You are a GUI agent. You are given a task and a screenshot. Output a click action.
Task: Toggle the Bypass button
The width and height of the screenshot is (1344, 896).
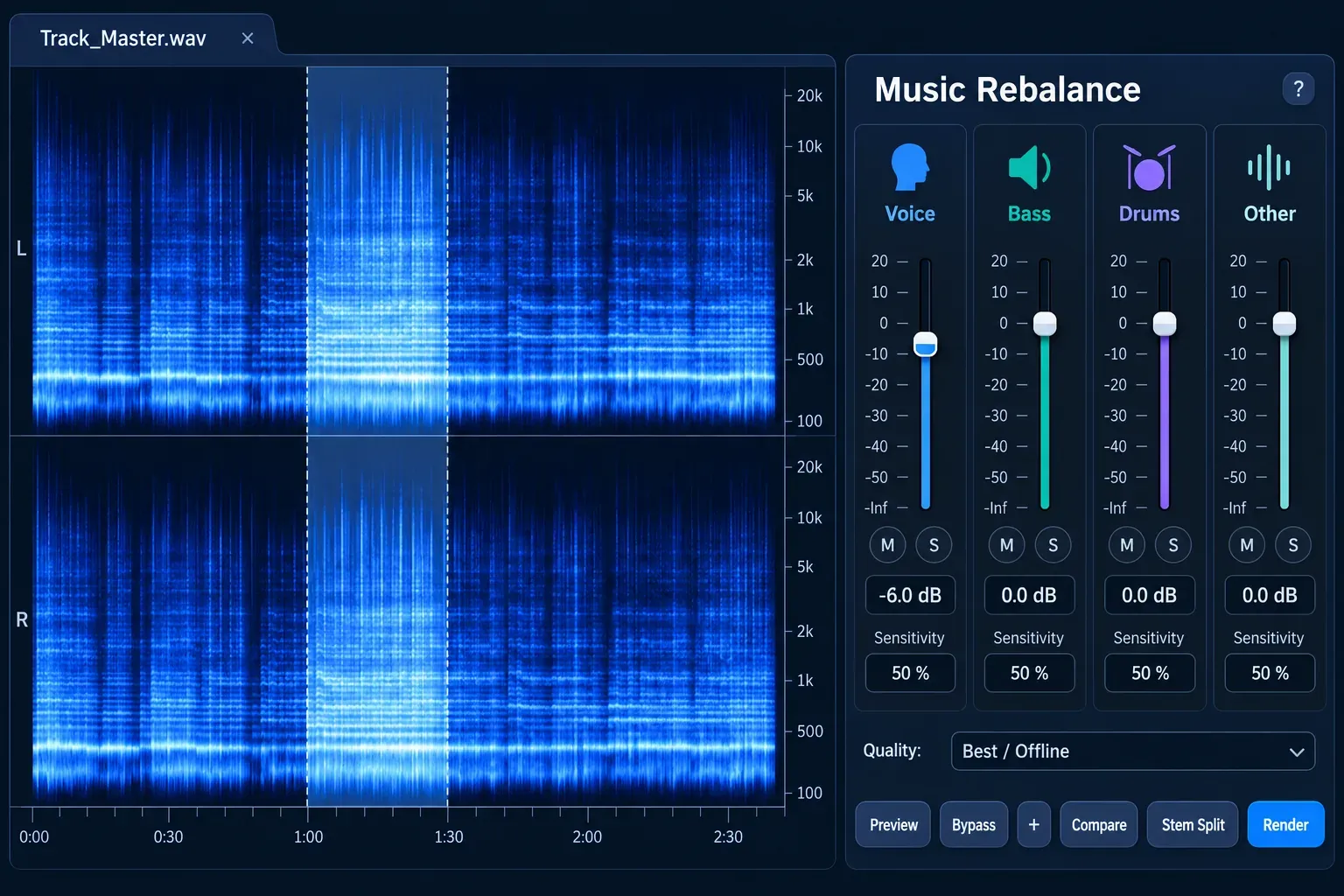pos(974,824)
